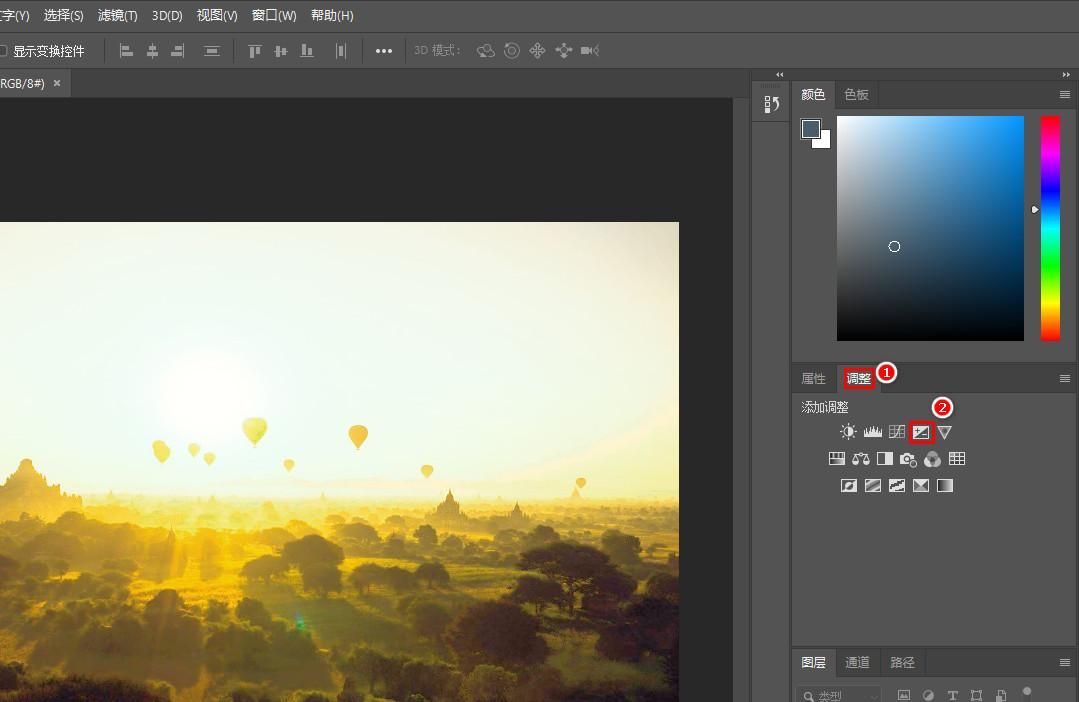The image size is (1079, 702).
Task: Add a Levels adjustment layer
Action: 872,432
